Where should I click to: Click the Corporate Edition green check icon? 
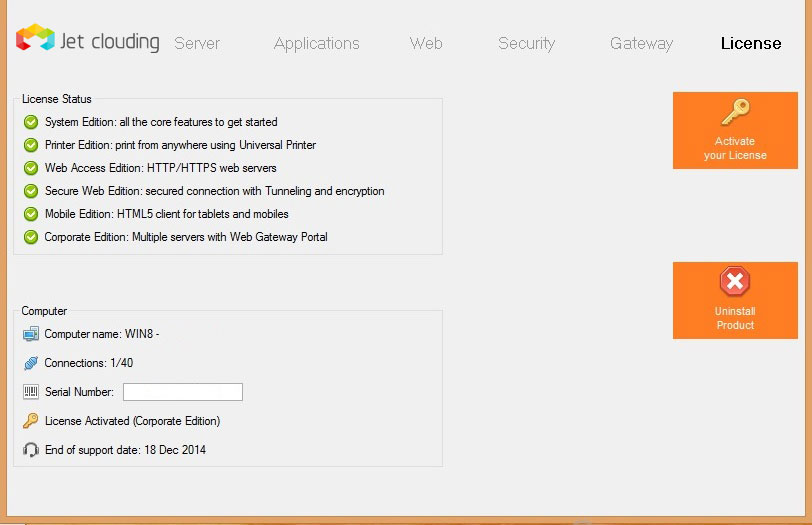tap(31, 237)
